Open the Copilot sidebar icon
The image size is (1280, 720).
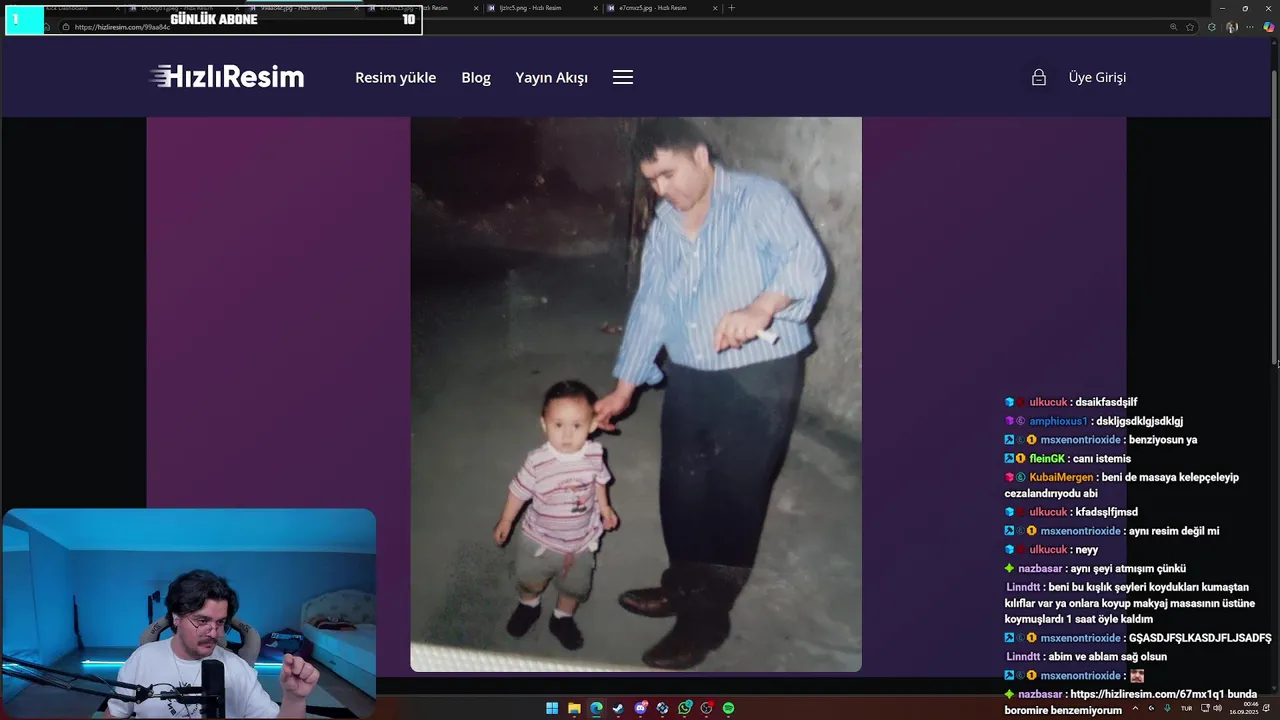point(1269,27)
